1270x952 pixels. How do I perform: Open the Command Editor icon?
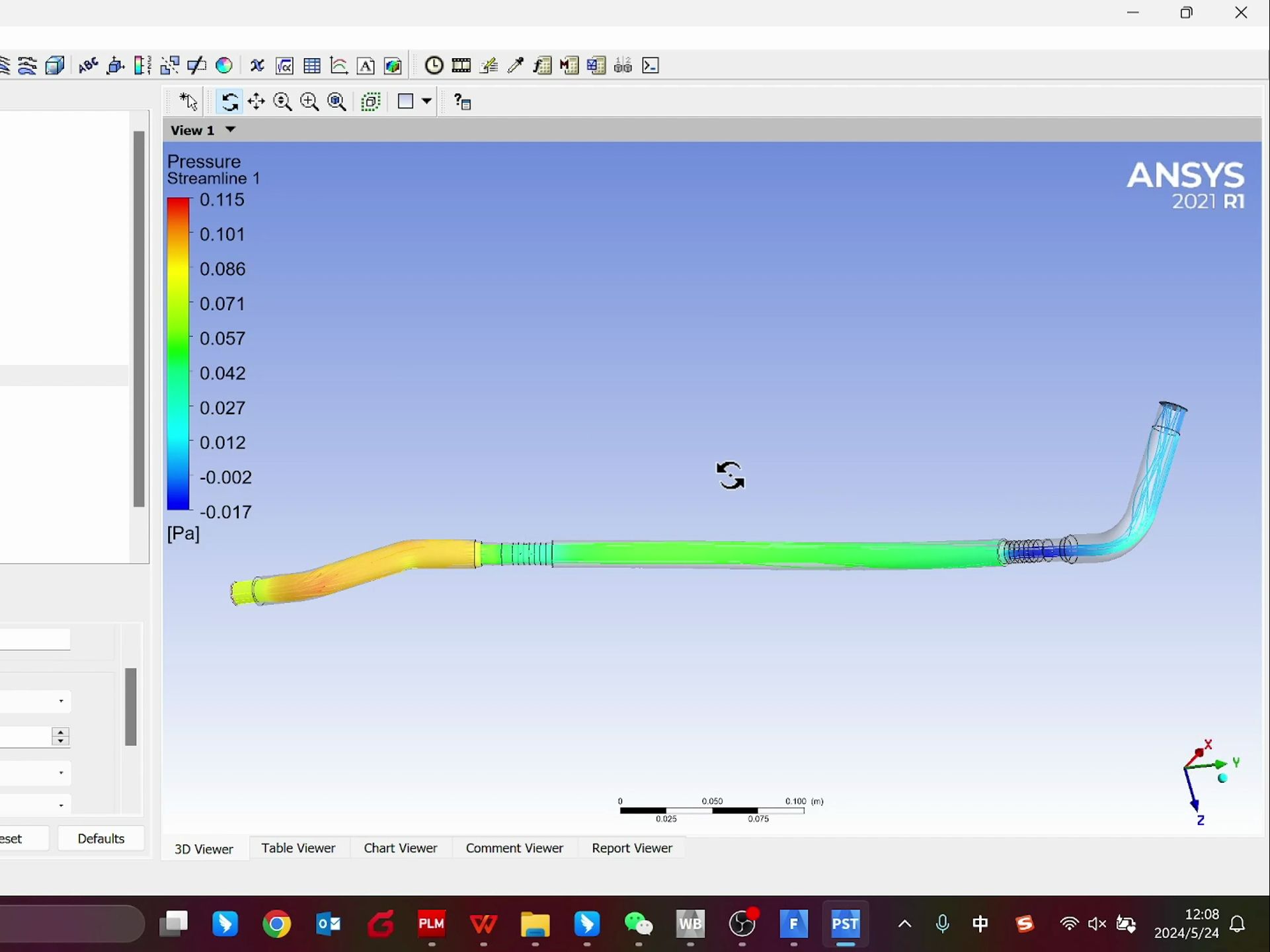(x=651, y=65)
